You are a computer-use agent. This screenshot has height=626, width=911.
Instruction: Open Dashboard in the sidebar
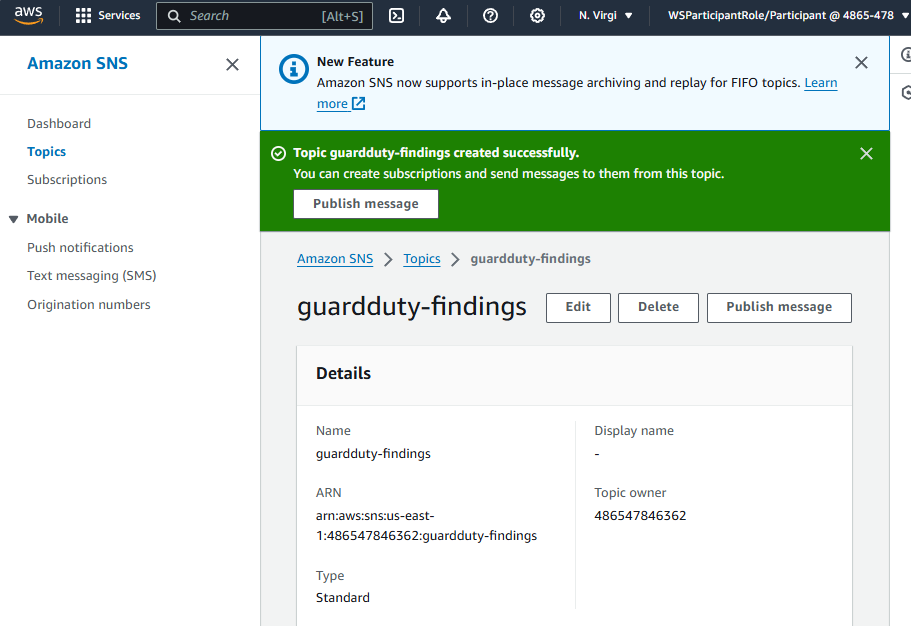[59, 124]
